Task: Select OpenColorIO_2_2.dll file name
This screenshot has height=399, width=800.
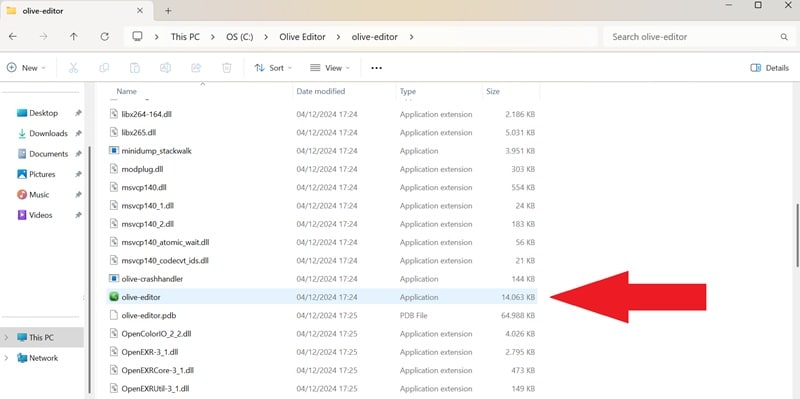Action: [156, 334]
